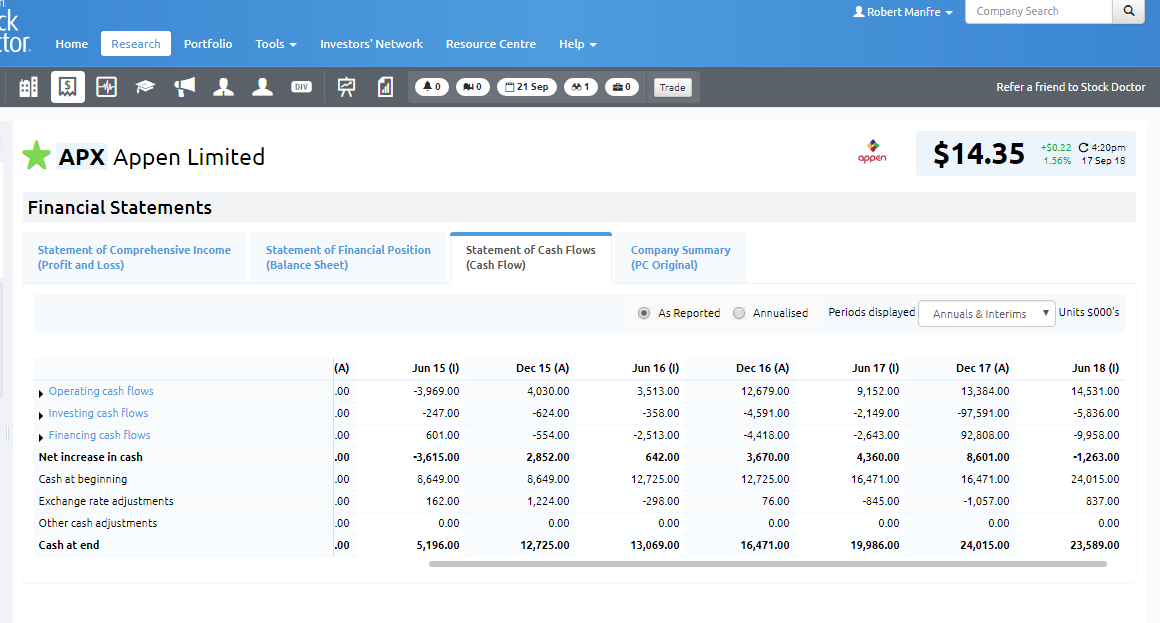Click the Company Search input field

tap(1039, 11)
